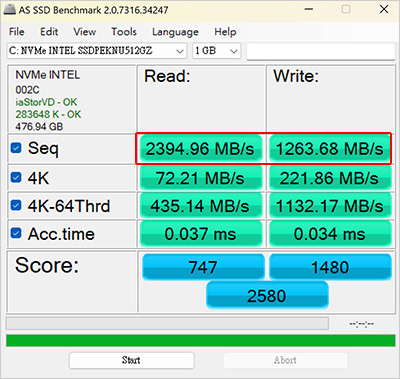
Task: Click the empty text field beside size dropdown
Action: click(321, 51)
